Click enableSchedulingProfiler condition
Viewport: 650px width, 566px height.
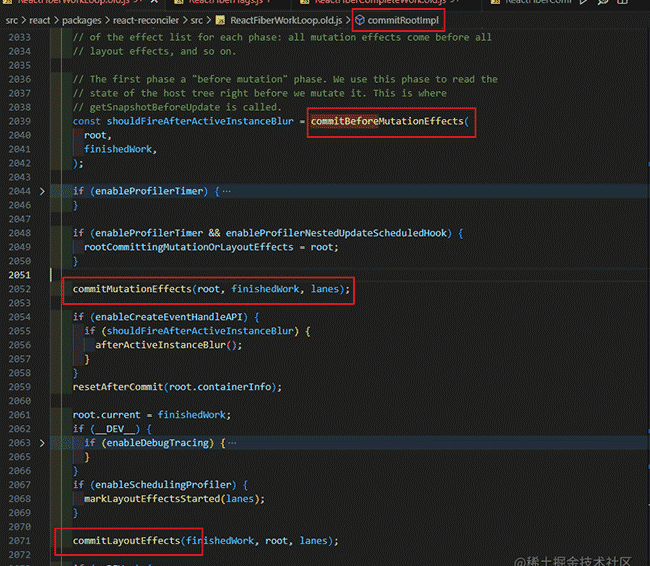coord(163,485)
